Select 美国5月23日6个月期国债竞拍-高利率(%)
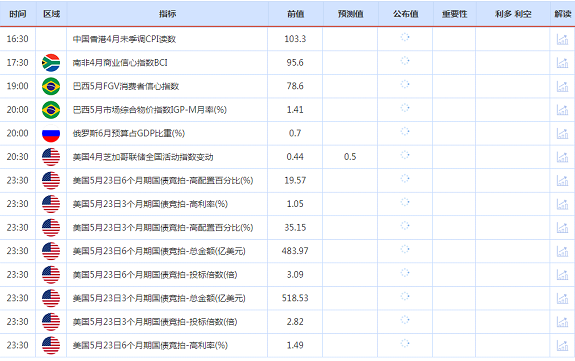 pos(150,345)
